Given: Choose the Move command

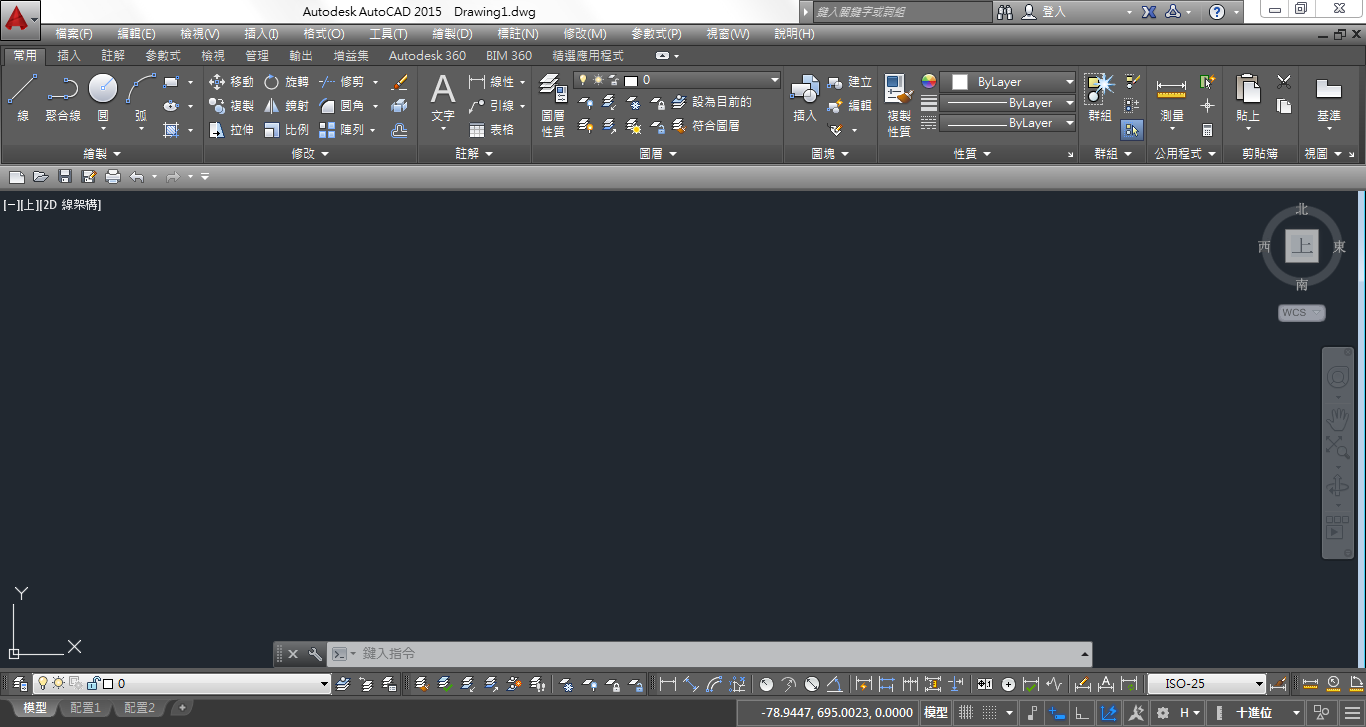Looking at the screenshot, I should click(x=230, y=81).
